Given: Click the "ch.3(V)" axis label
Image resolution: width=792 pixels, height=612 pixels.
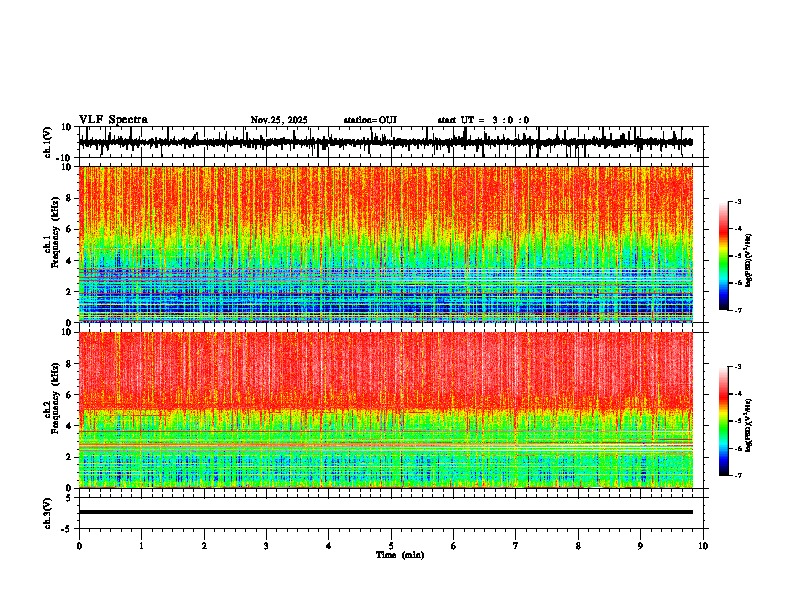Looking at the screenshot, I should coord(48,513).
